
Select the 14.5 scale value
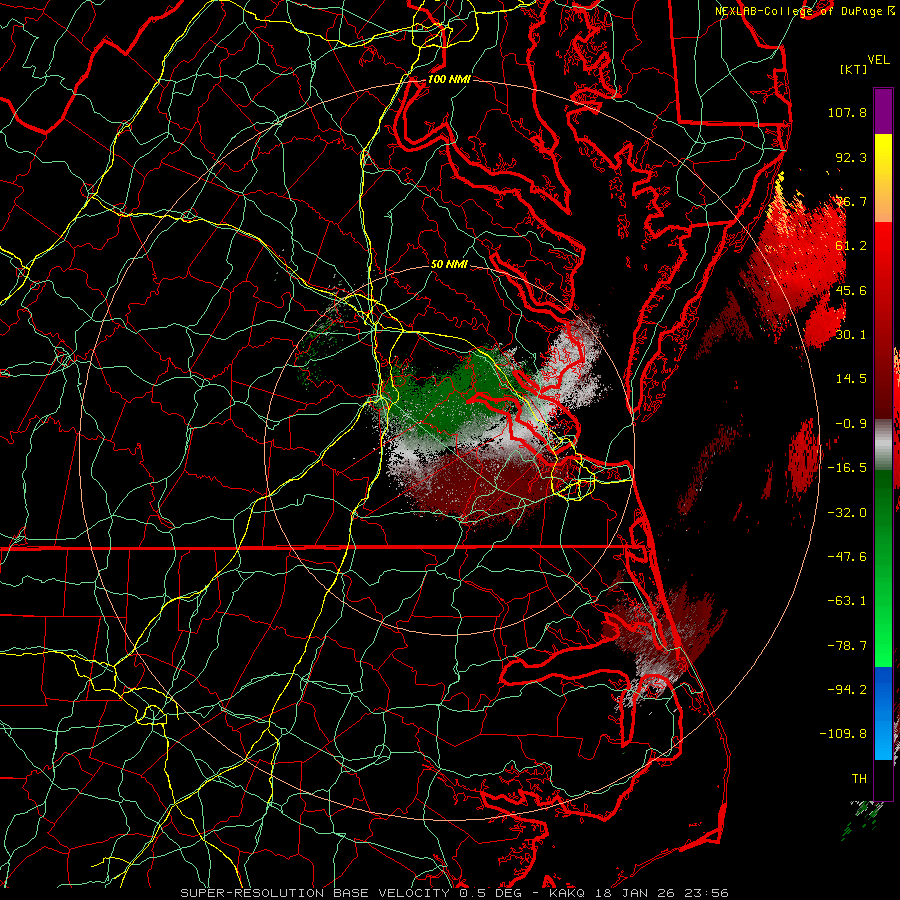851,379
